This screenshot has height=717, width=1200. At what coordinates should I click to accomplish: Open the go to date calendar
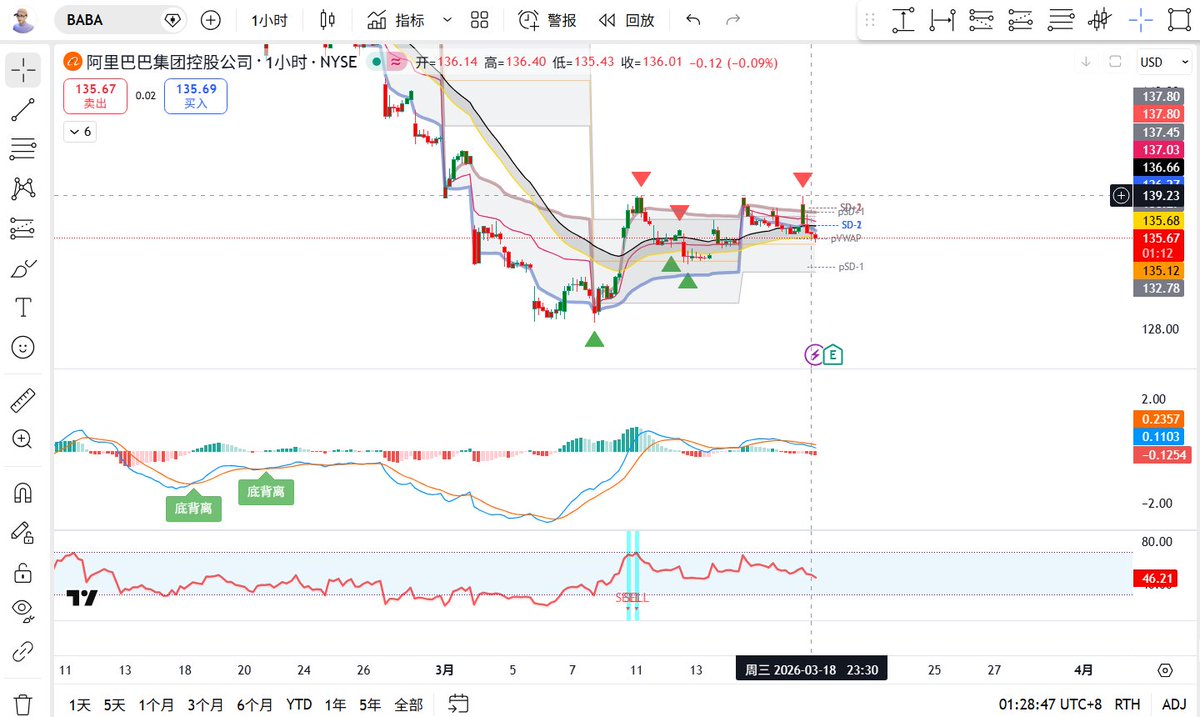tap(459, 703)
